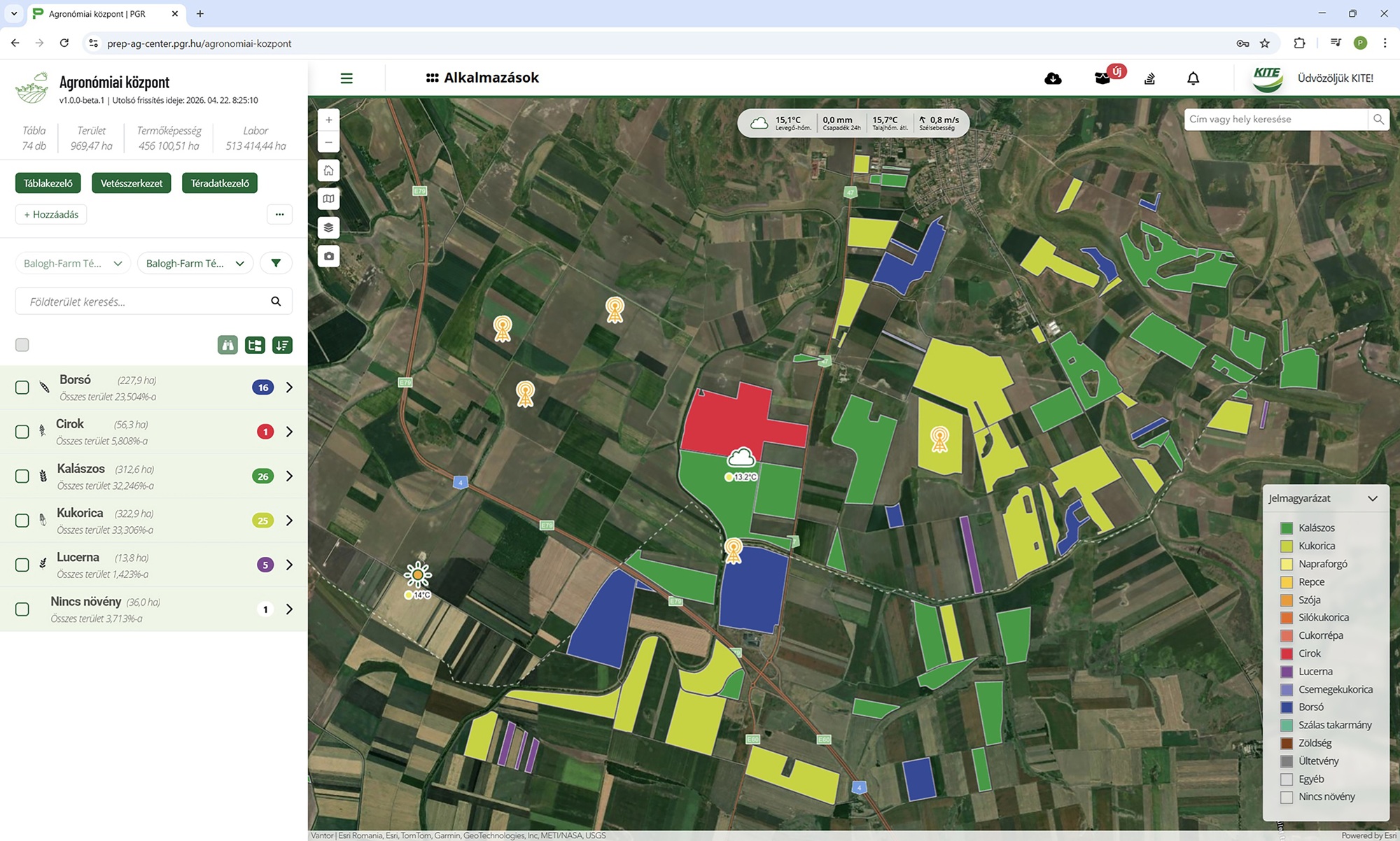
Task: Open the hamburger menu icon
Action: (346, 78)
